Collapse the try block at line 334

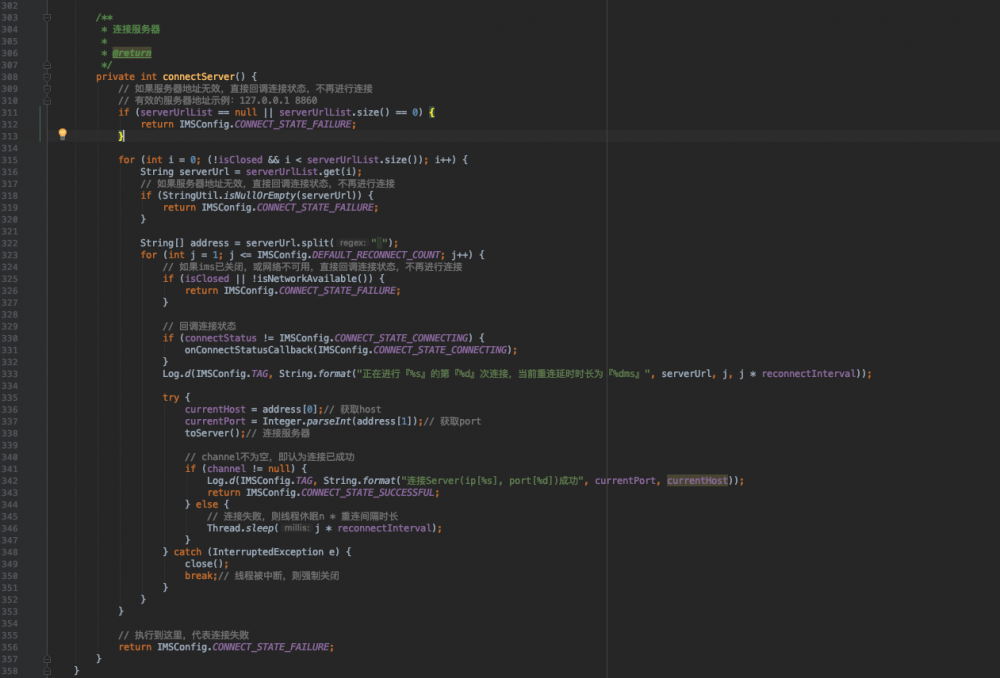46,396
